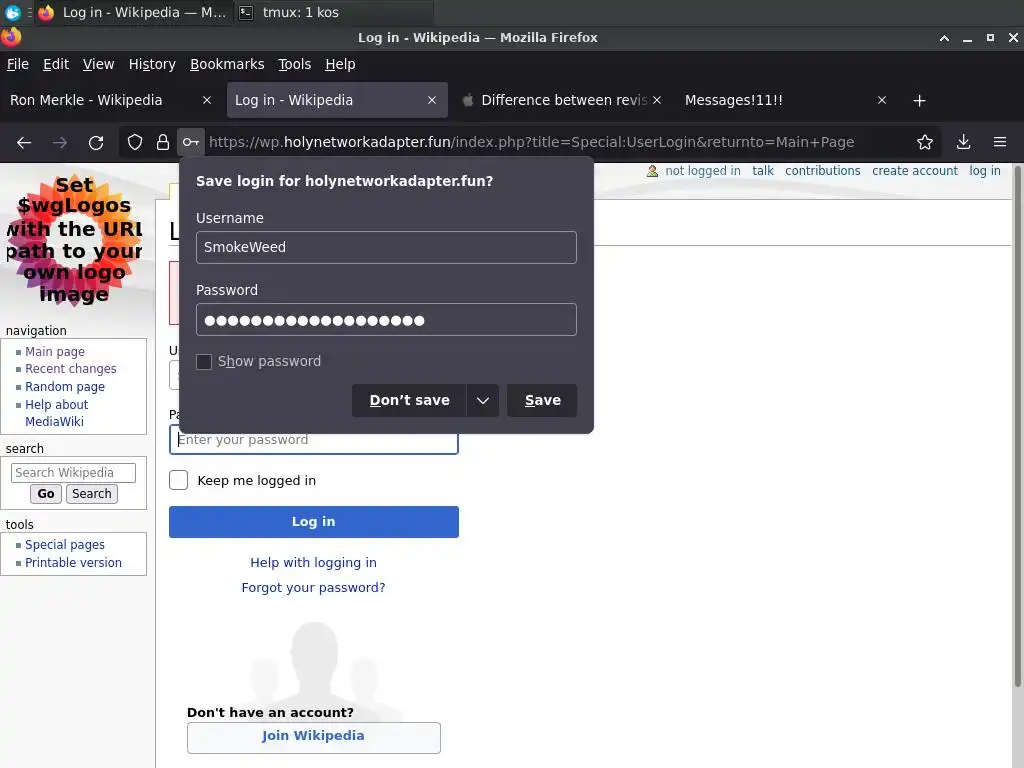Open the Printable version link
The height and width of the screenshot is (768, 1024).
(x=73, y=562)
